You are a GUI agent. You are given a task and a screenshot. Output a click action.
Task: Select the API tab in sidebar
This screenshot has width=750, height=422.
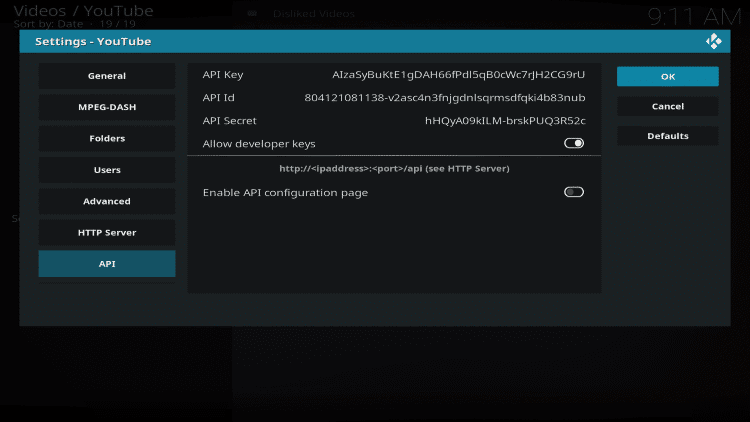point(107,264)
